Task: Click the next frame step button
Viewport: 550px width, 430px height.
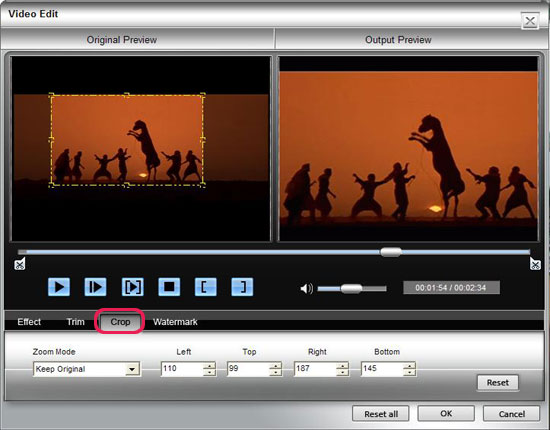Action: pos(95,287)
